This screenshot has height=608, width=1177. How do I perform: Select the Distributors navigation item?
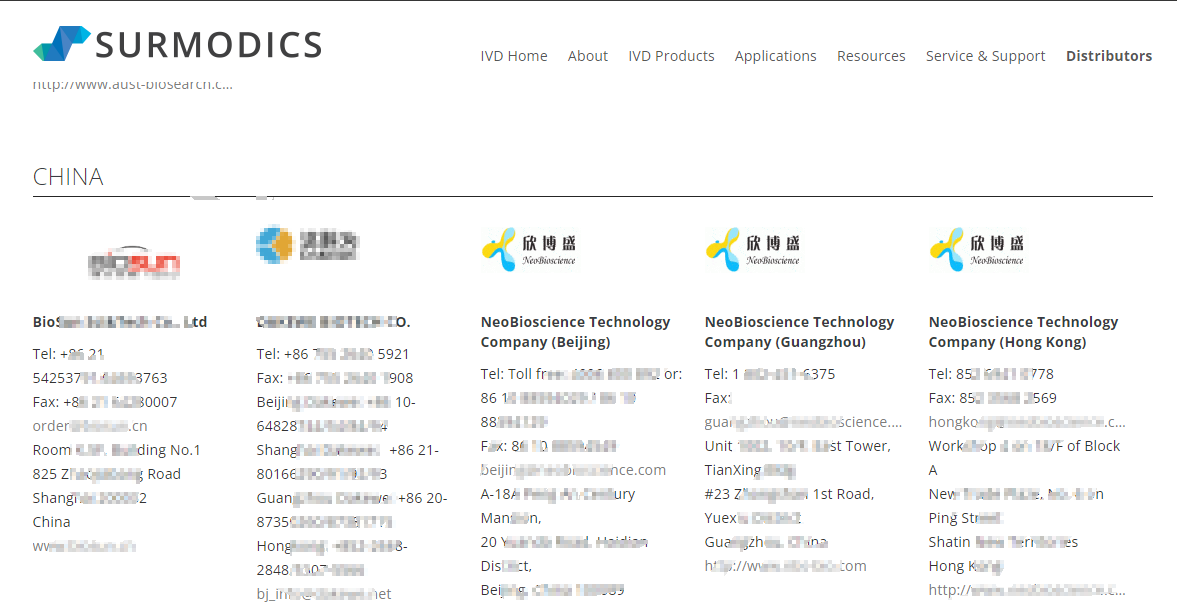(1109, 56)
